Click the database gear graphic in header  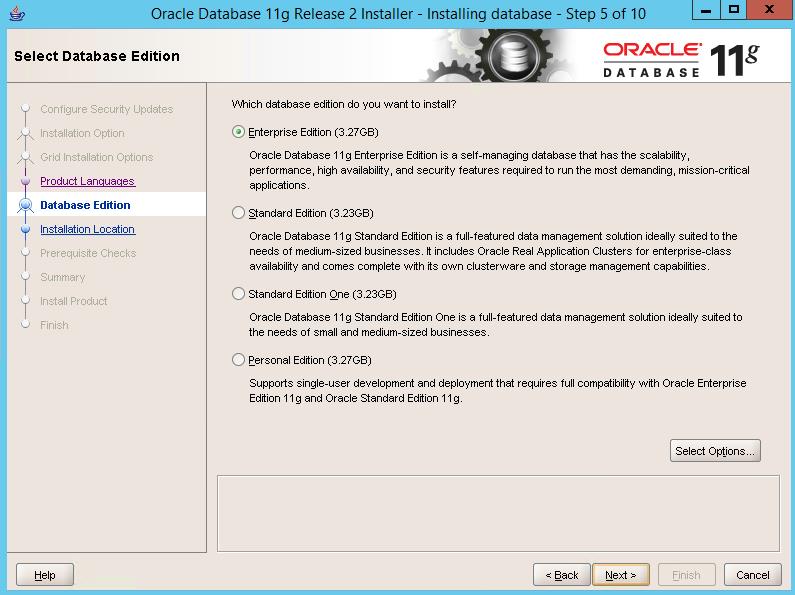pos(515,56)
